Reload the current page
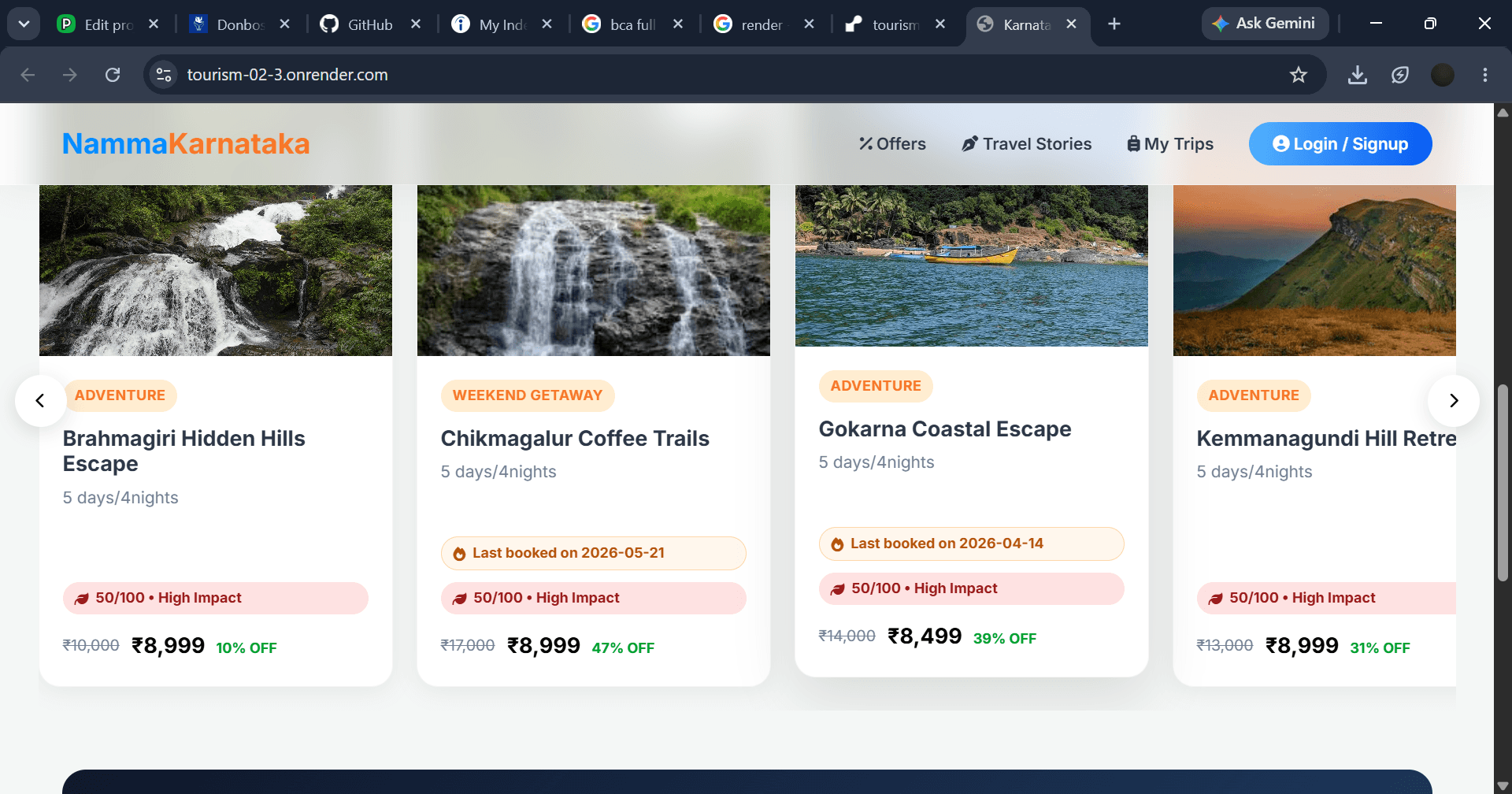The height and width of the screenshot is (794, 1512). tap(113, 75)
